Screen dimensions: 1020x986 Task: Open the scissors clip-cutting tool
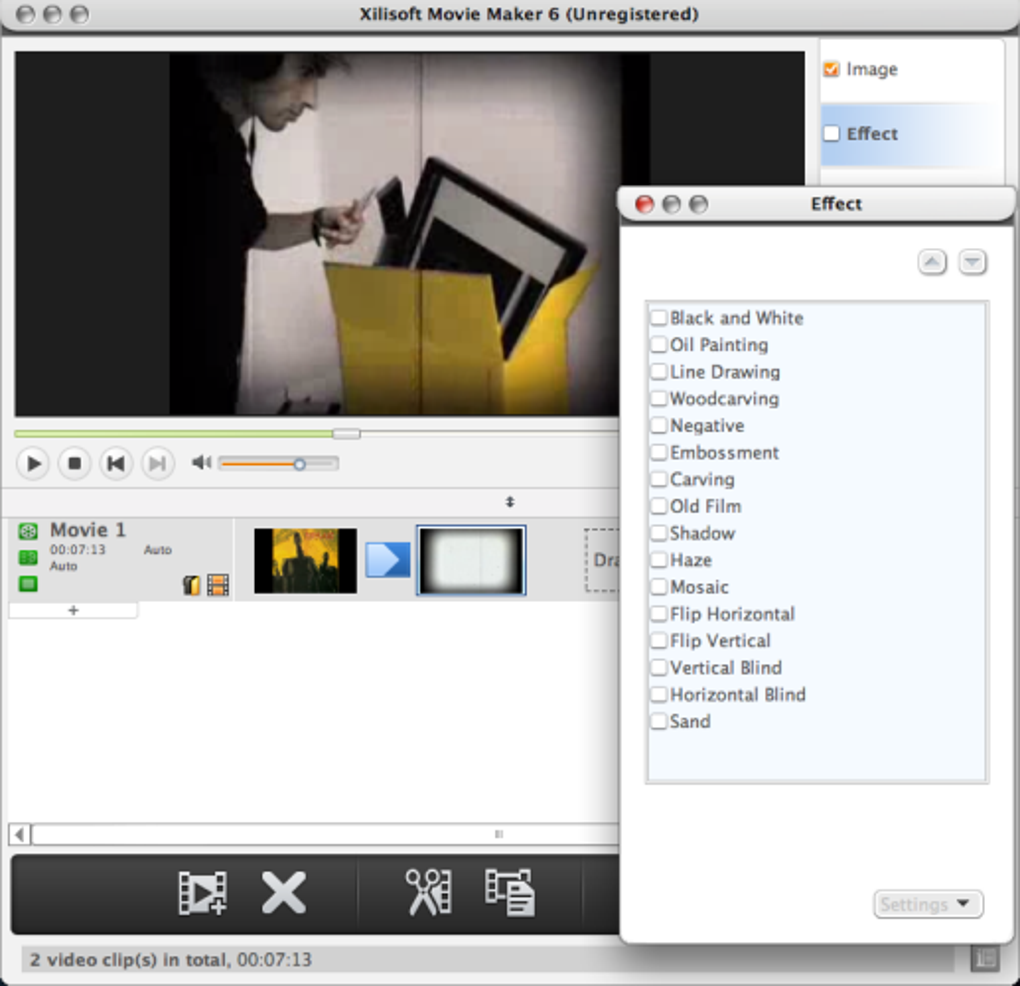429,892
